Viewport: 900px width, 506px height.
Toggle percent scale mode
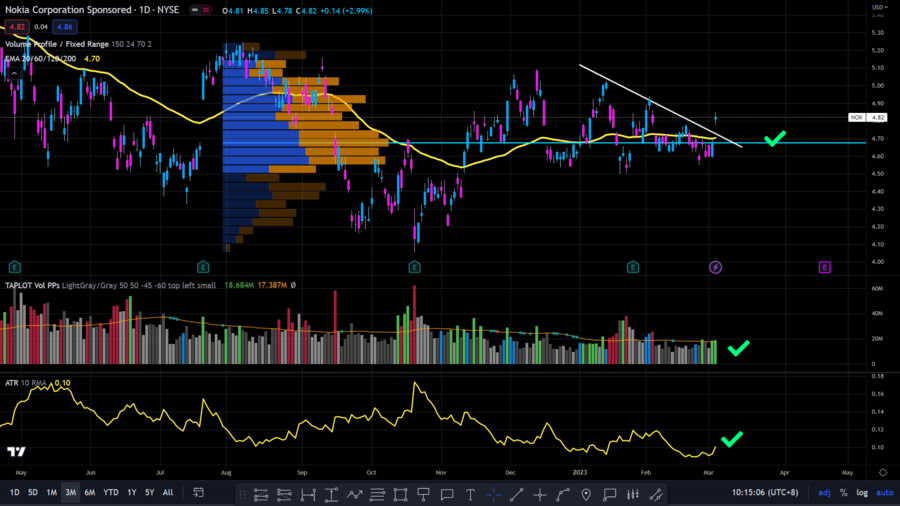[x=843, y=492]
